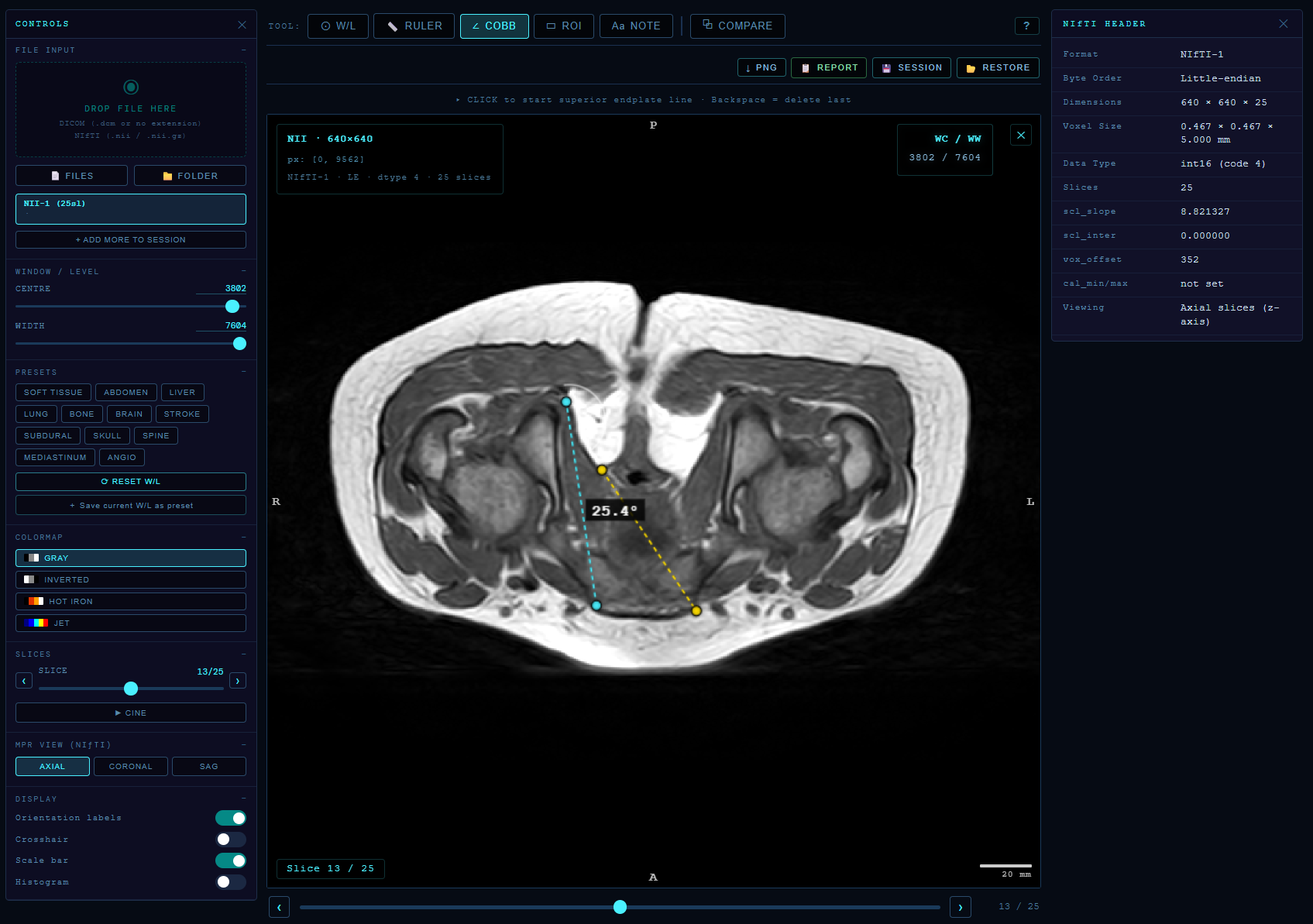Image resolution: width=1313 pixels, height=924 pixels.
Task: Click Add More To Session
Action: point(131,240)
